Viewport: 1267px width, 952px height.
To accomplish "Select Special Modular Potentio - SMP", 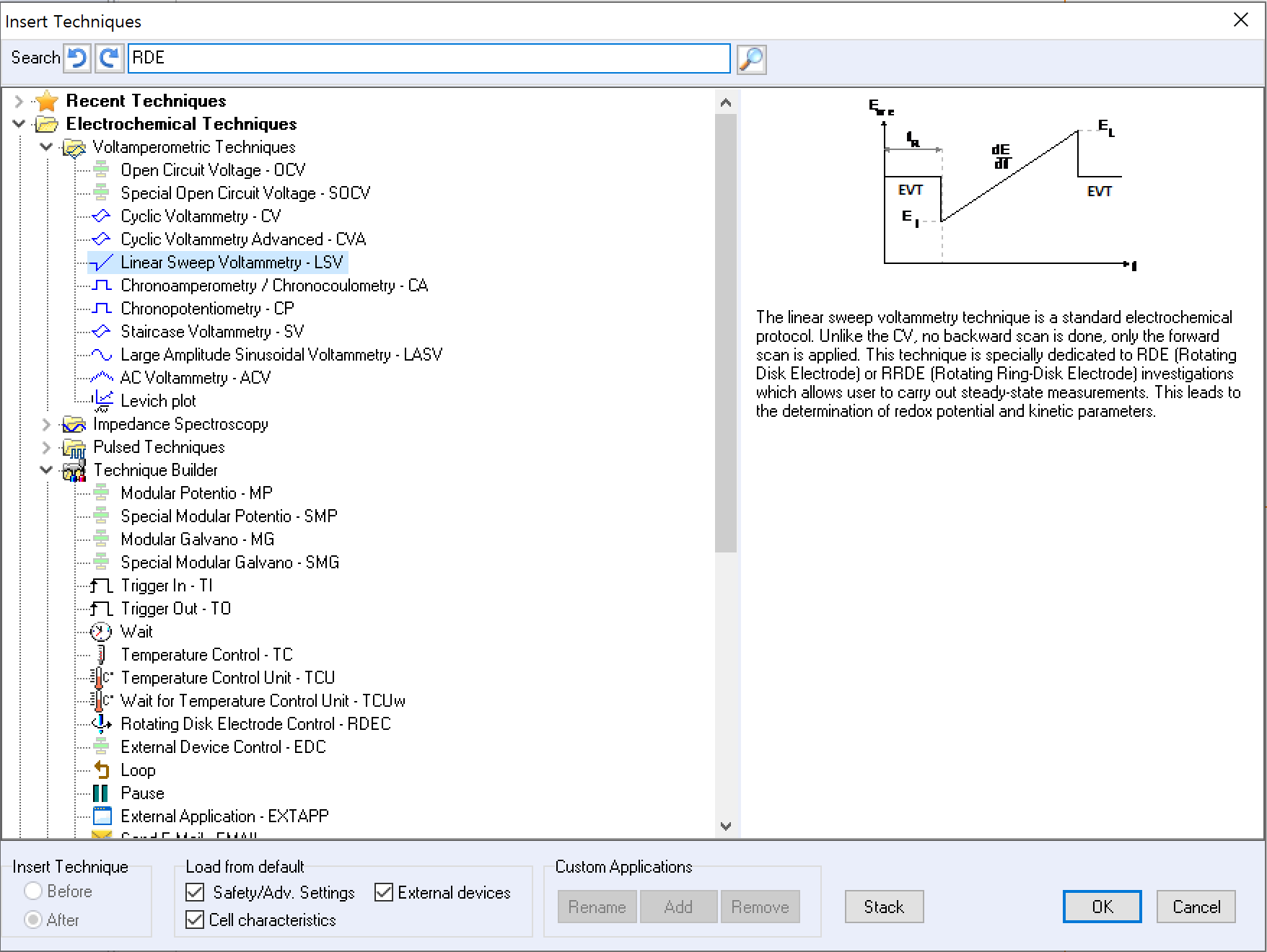I will (229, 516).
